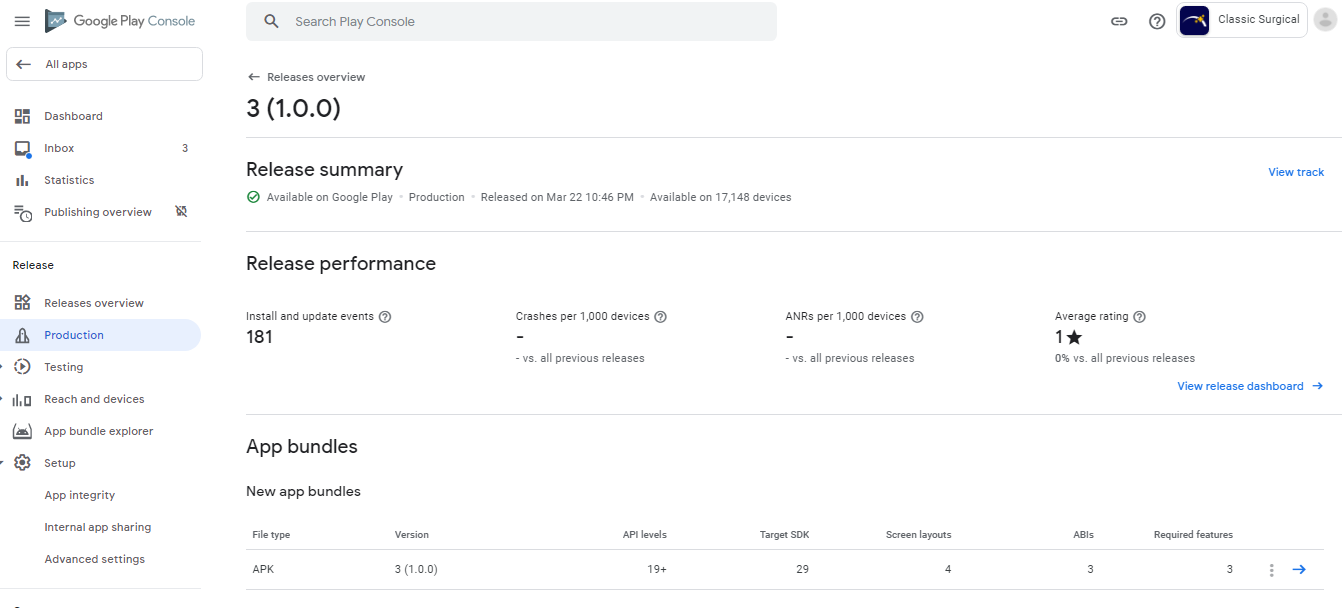
Task: Click the arrow icon on the APK row
Action: pyautogui.click(x=1299, y=569)
